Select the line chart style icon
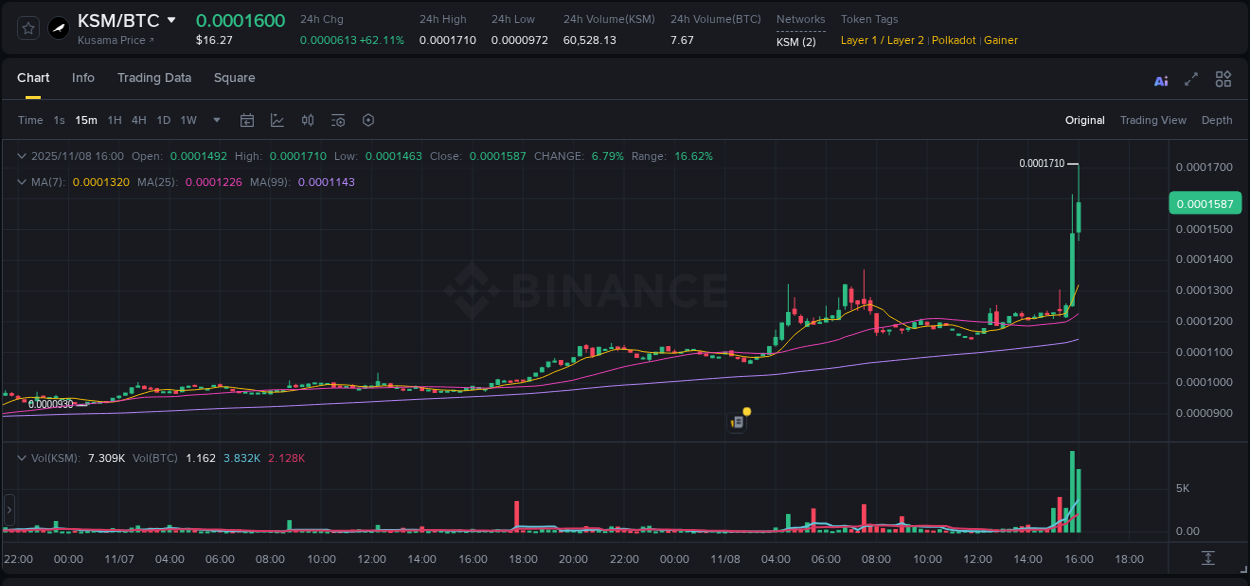Viewport: 1250px width, 586px height. tap(276, 120)
